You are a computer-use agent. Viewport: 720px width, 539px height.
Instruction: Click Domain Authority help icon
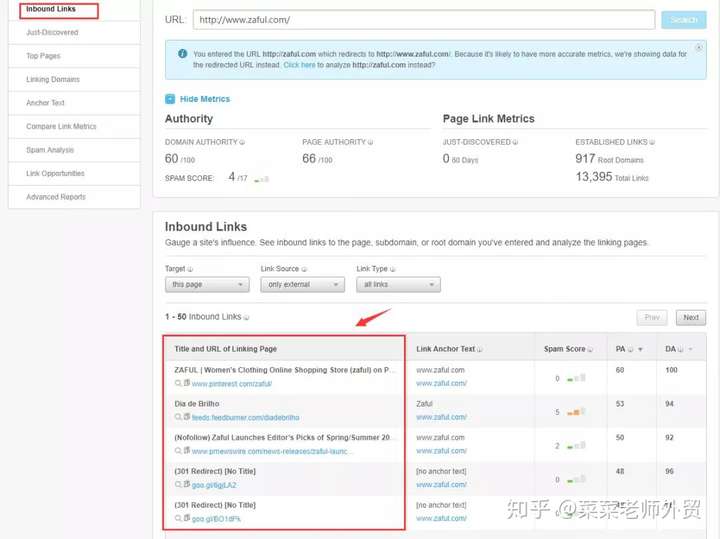(x=242, y=142)
